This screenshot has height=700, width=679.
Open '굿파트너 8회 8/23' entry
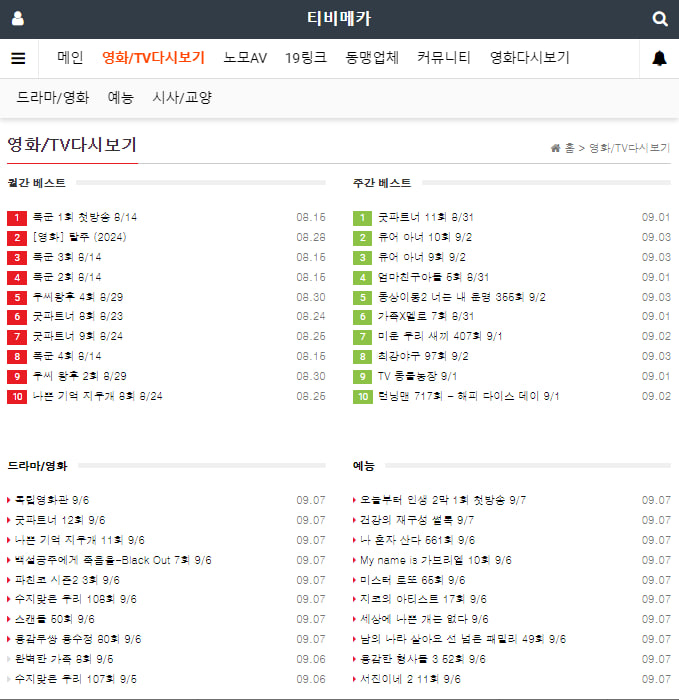[78, 317]
